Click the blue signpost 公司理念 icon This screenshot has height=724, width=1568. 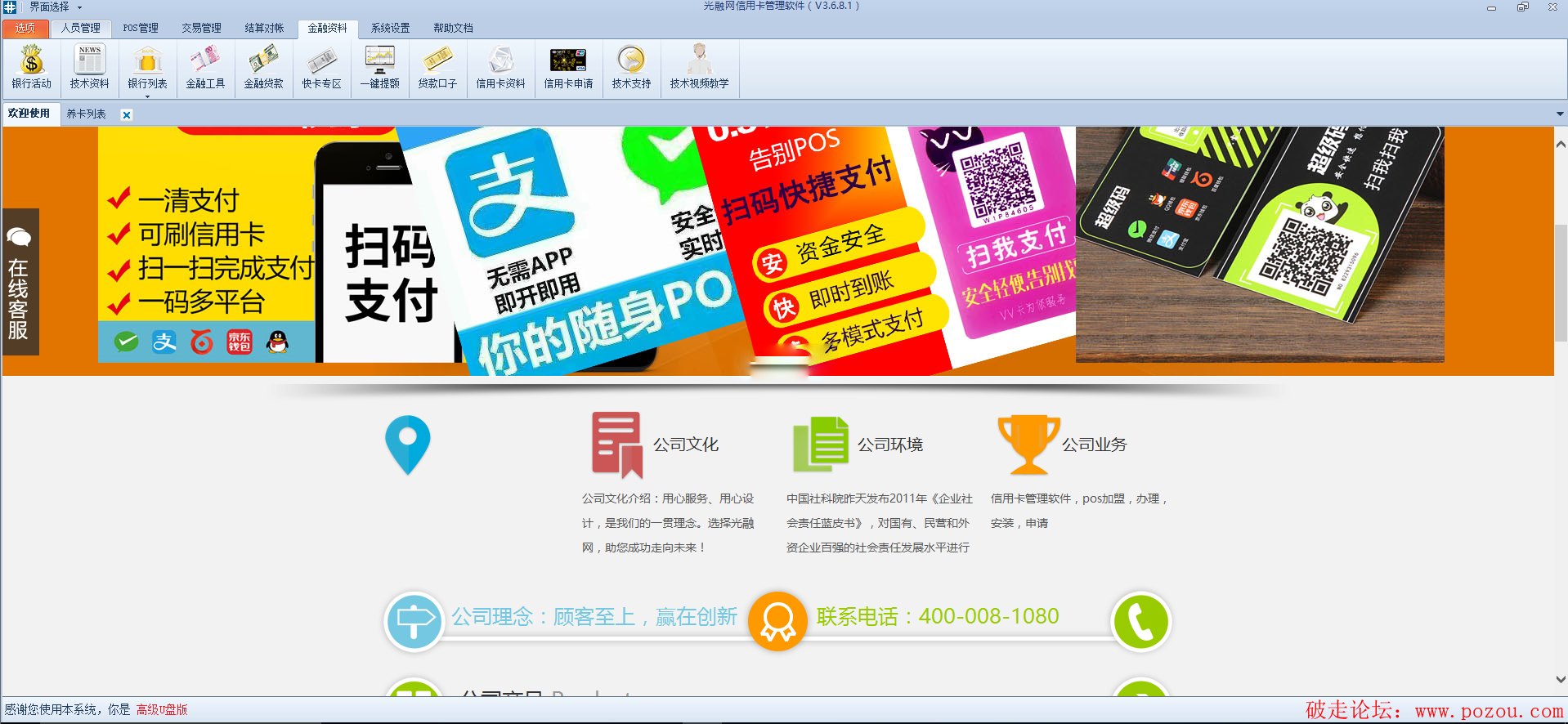click(x=414, y=622)
